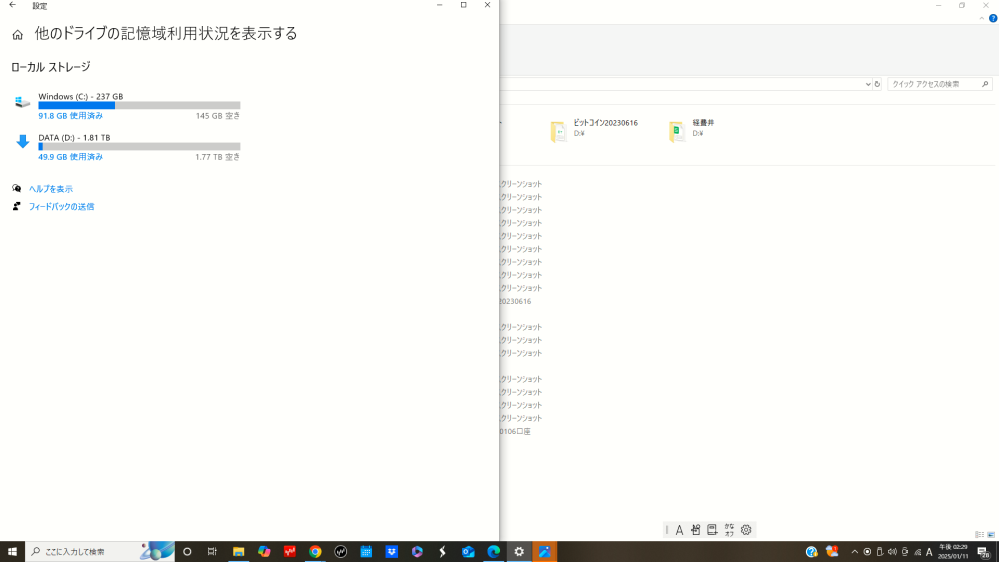
Task: Open Windows (C:) drive storage details
Action: tap(80, 97)
